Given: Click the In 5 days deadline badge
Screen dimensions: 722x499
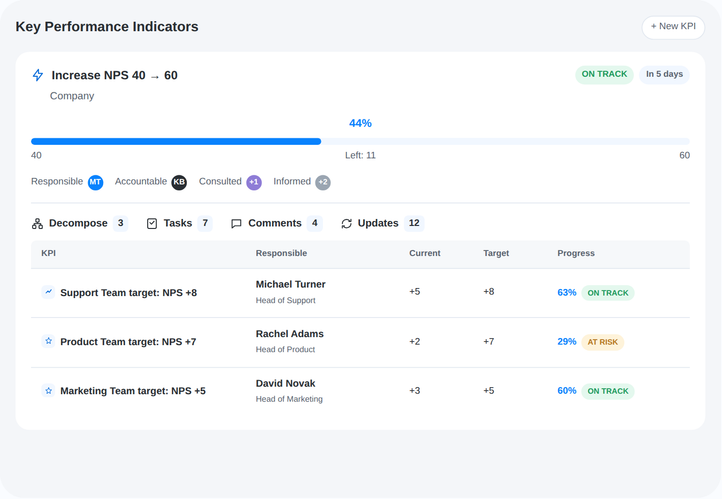Looking at the screenshot, I should 664,75.
